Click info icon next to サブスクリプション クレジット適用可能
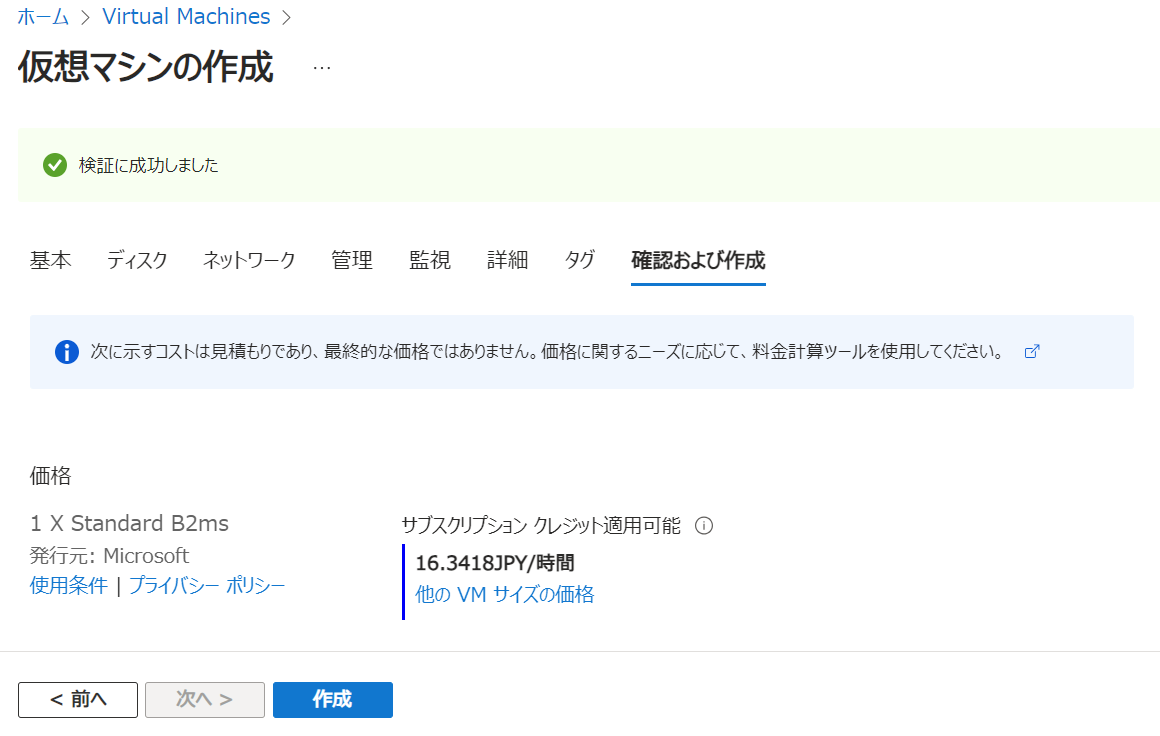Screen dimensions: 1160x736 (x=703, y=526)
